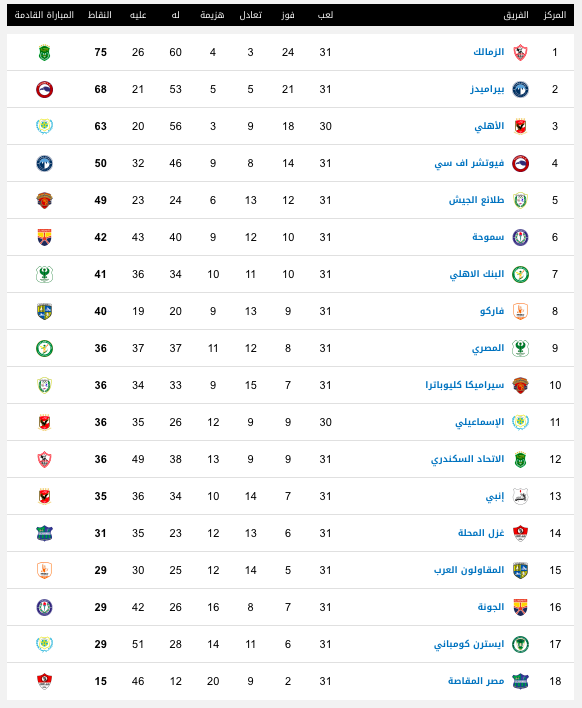Open the ايسترن كومباني team link
The width and height of the screenshot is (582, 708).
[x=469, y=644]
